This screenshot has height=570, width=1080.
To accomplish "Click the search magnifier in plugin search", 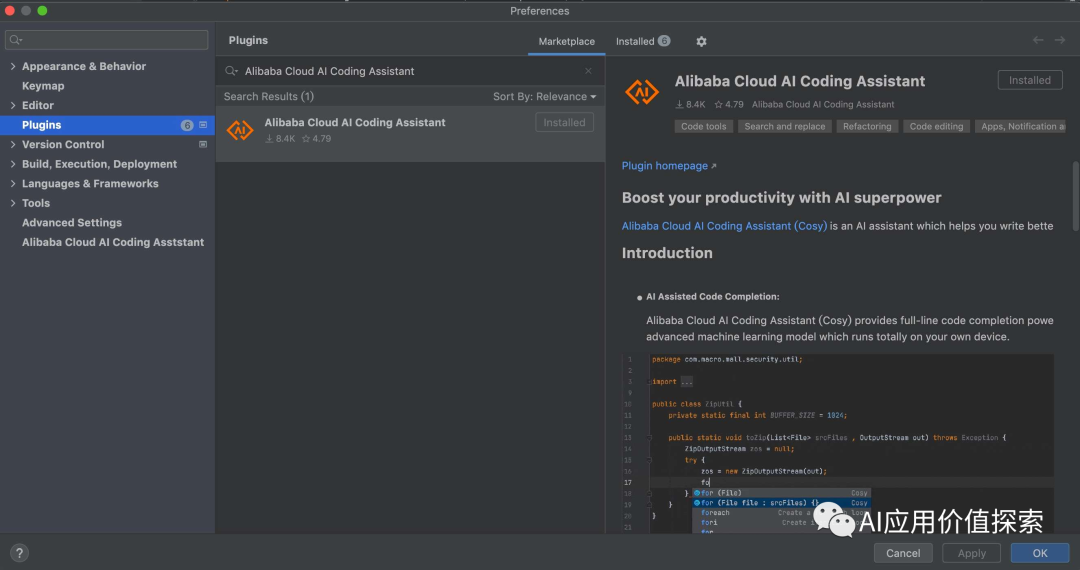I will click(x=231, y=71).
